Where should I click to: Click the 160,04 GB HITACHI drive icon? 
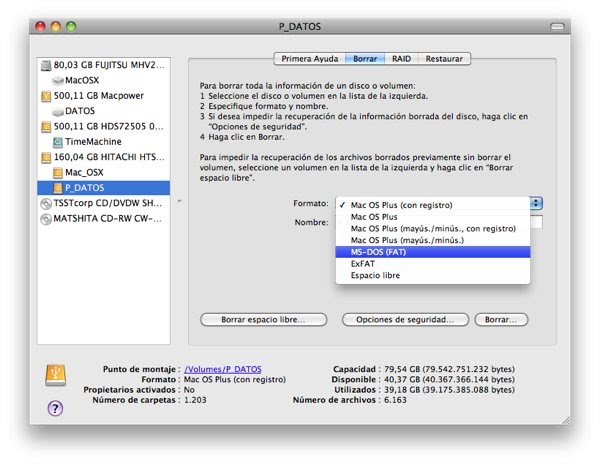point(46,157)
